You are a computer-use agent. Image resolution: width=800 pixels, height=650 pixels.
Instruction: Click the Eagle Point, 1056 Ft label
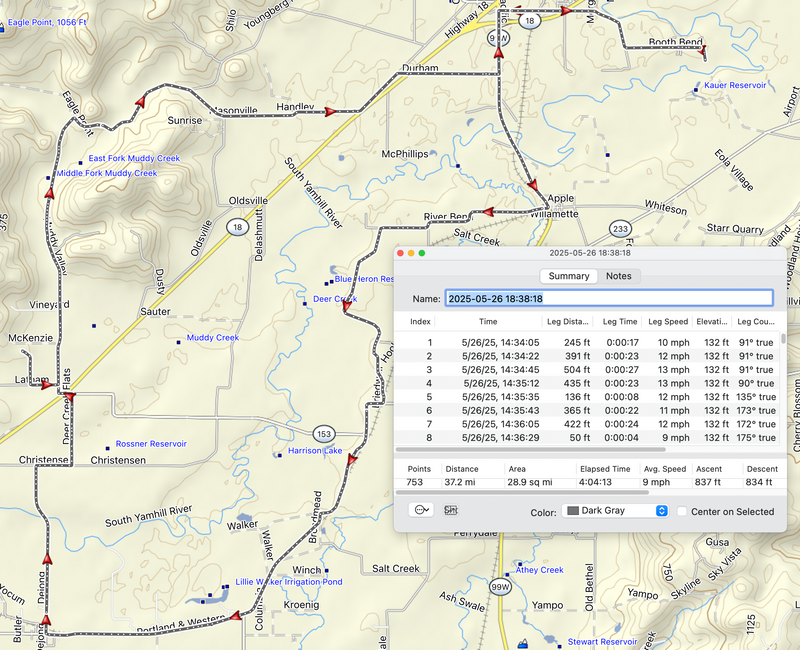coord(47,22)
